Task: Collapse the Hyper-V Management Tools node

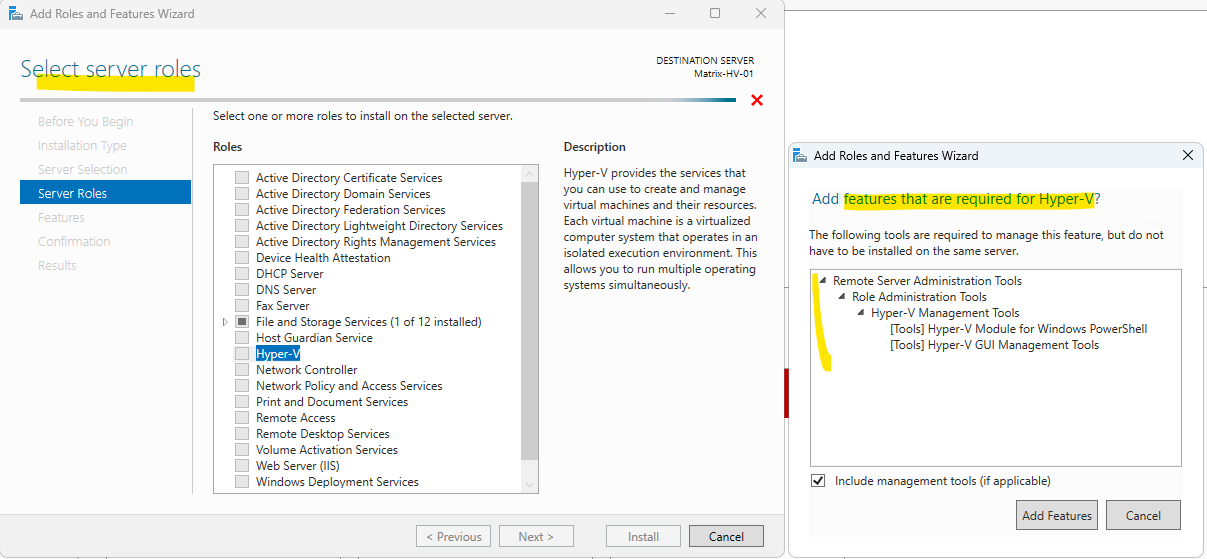Action: tap(861, 313)
